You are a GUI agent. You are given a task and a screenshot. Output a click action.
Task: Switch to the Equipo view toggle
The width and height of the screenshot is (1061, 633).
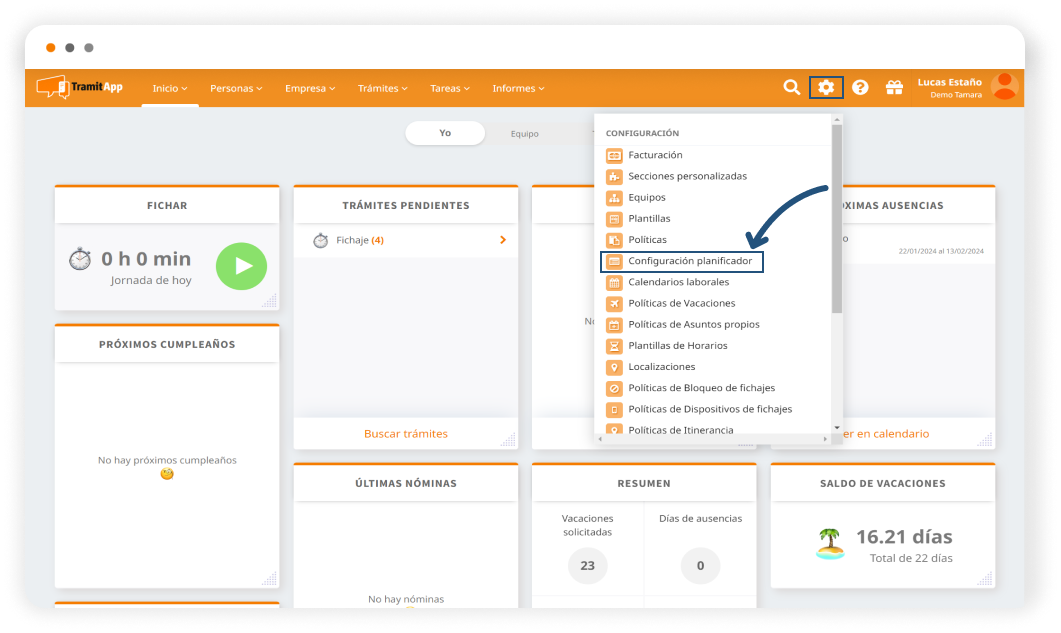[x=524, y=133]
